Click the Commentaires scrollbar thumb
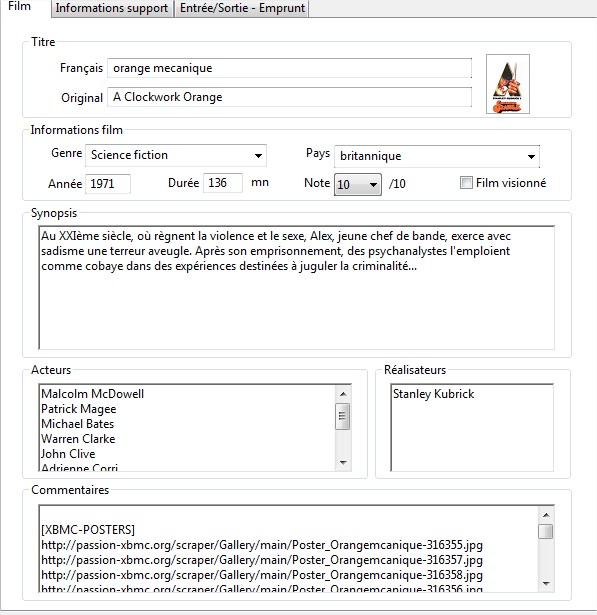 click(x=546, y=531)
